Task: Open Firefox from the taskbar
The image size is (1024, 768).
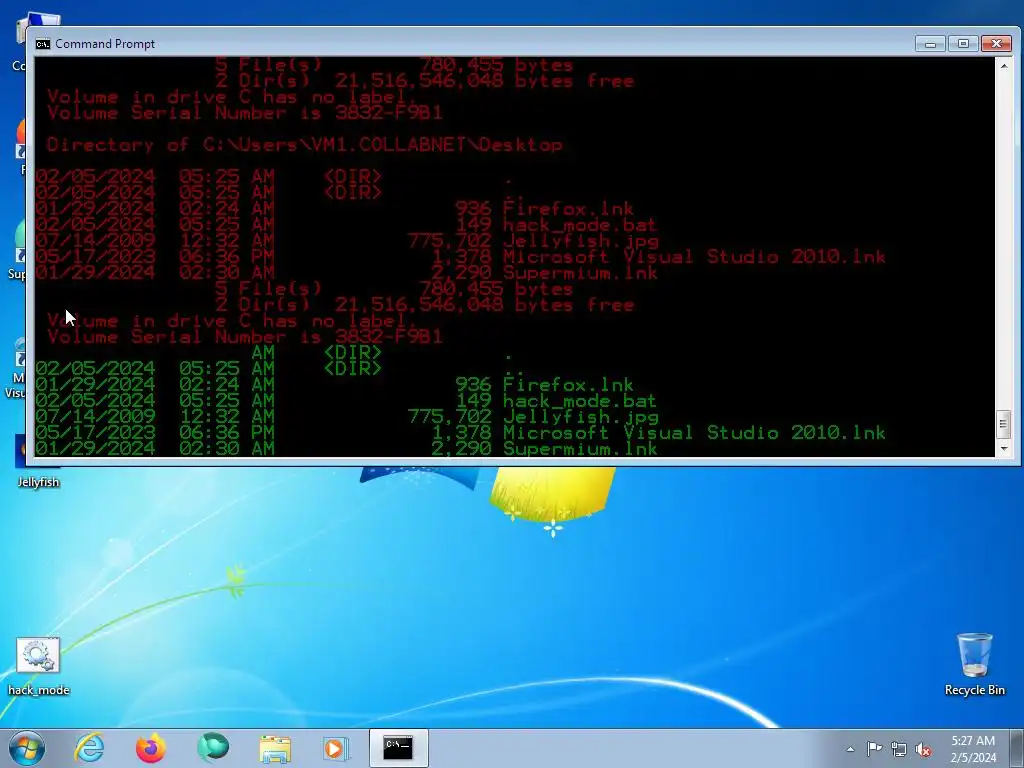Action: (x=150, y=748)
